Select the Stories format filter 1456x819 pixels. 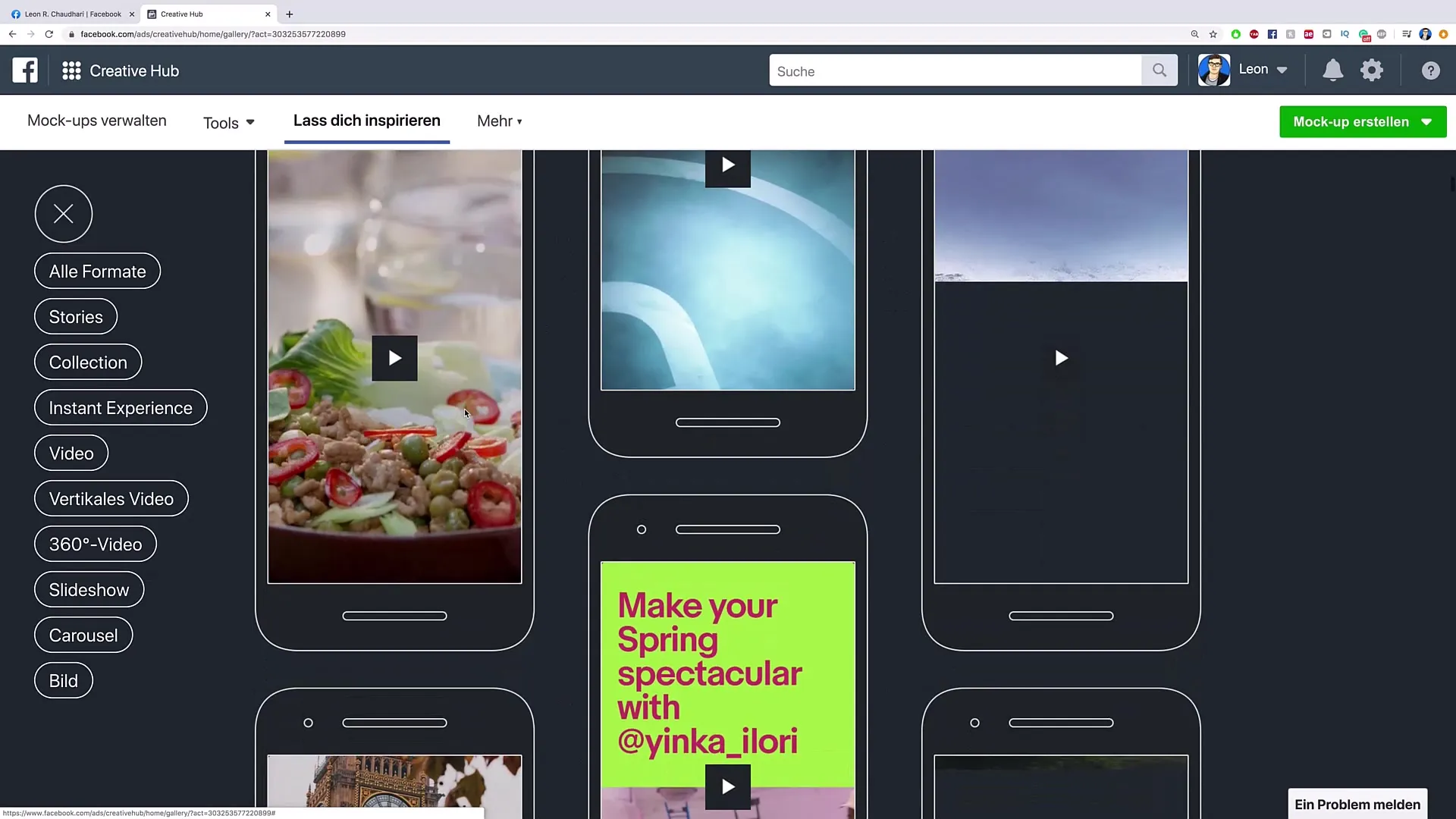point(76,316)
